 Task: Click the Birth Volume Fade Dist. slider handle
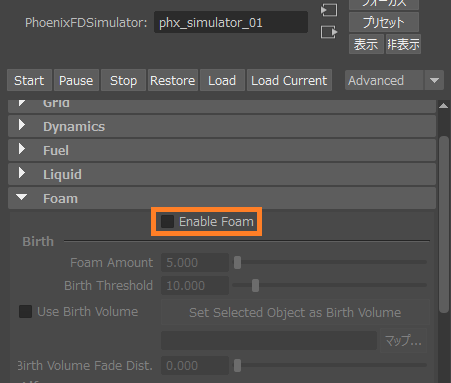tap(237, 366)
